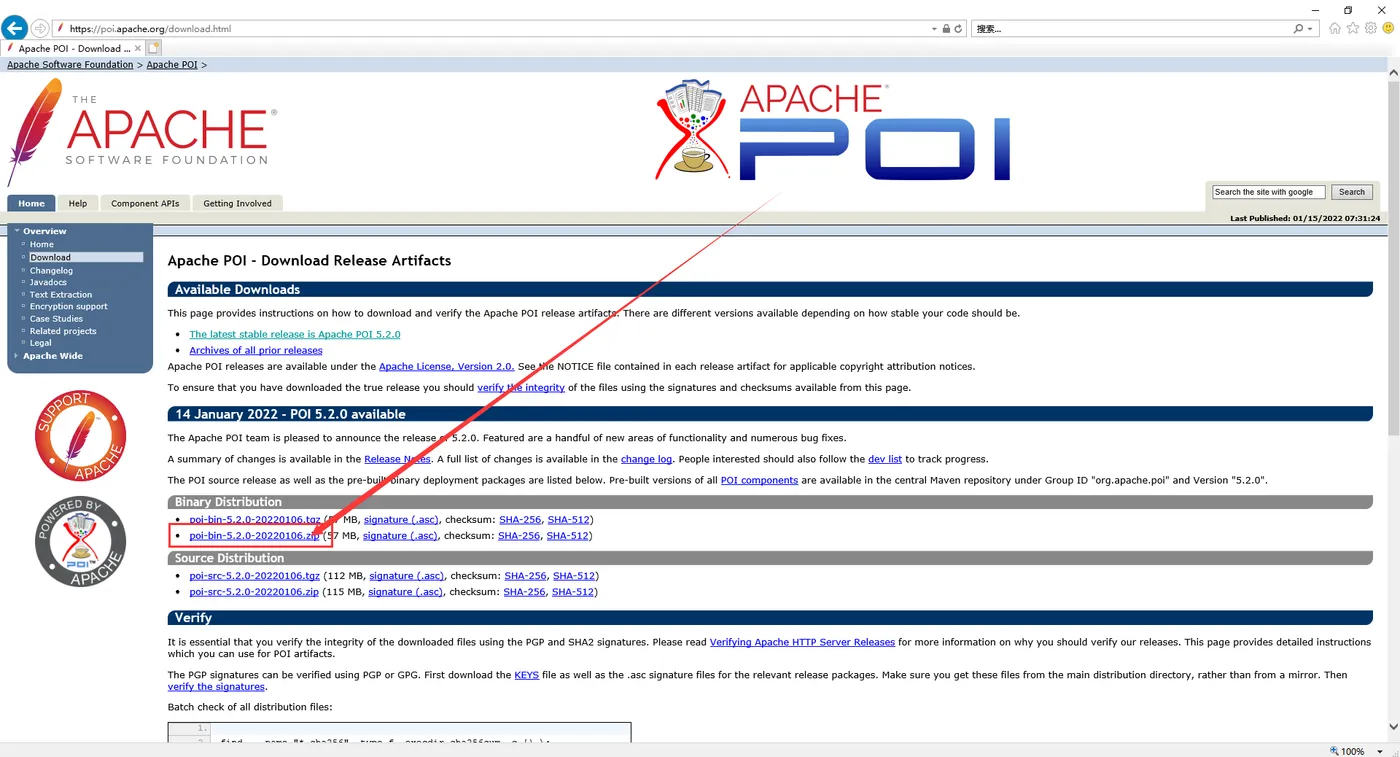The width and height of the screenshot is (1400, 757).
Task: Open the verify the integrity link
Action: click(521, 387)
